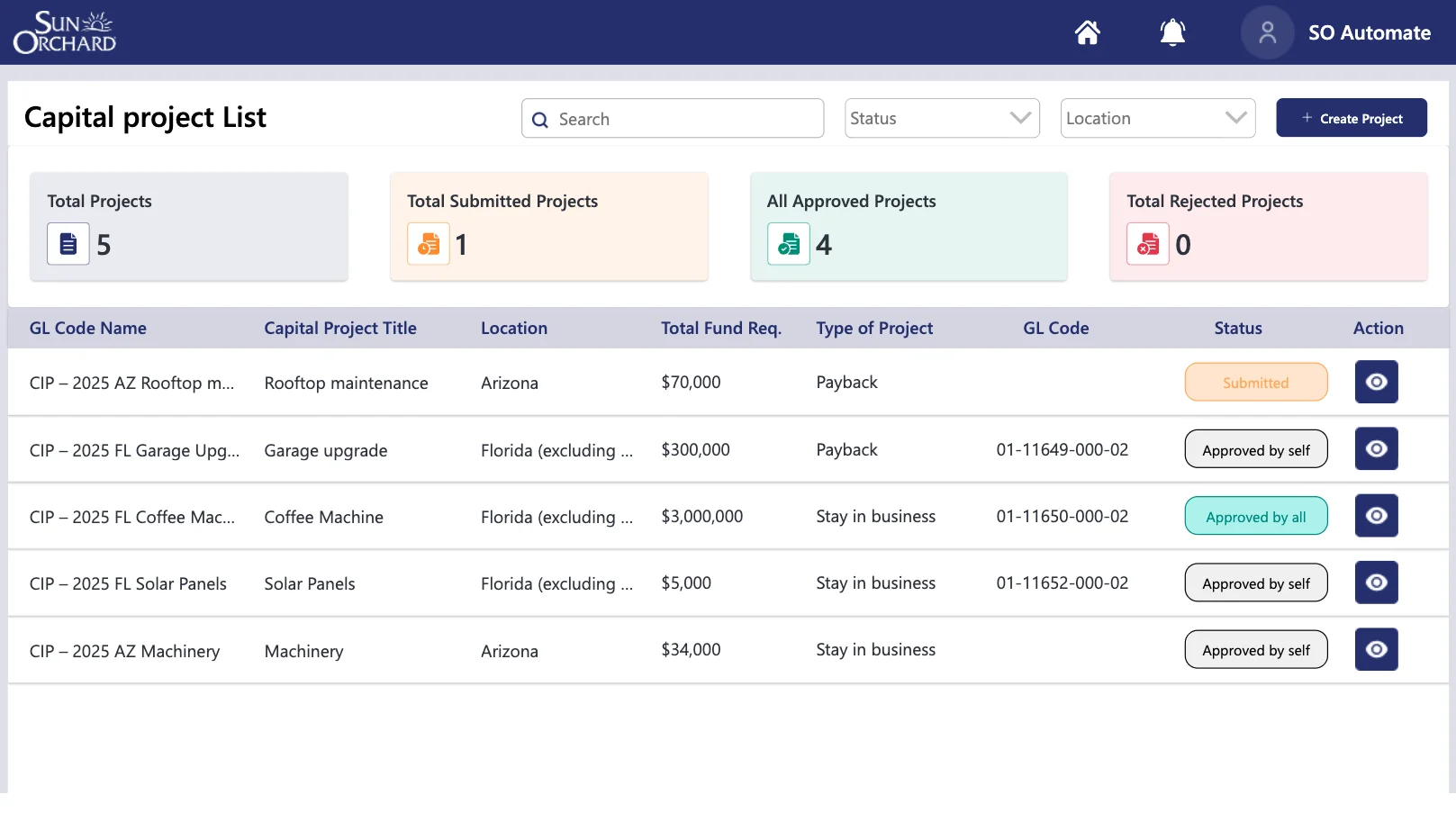
Task: Click the notifications bell icon
Action: pyautogui.click(x=1172, y=32)
